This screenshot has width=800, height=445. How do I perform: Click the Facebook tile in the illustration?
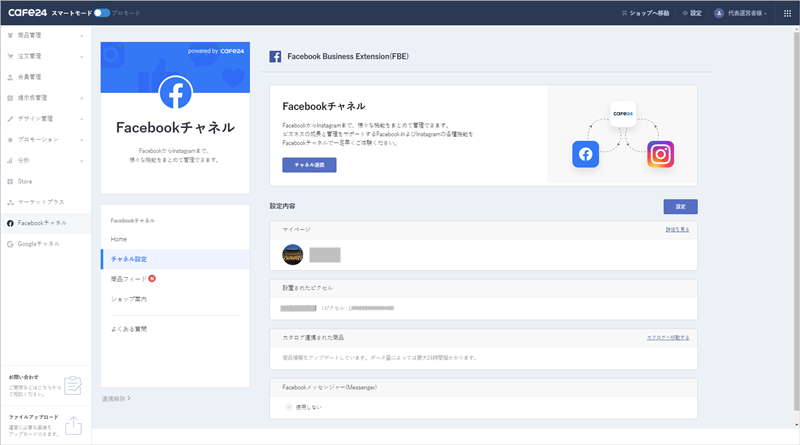(586, 154)
